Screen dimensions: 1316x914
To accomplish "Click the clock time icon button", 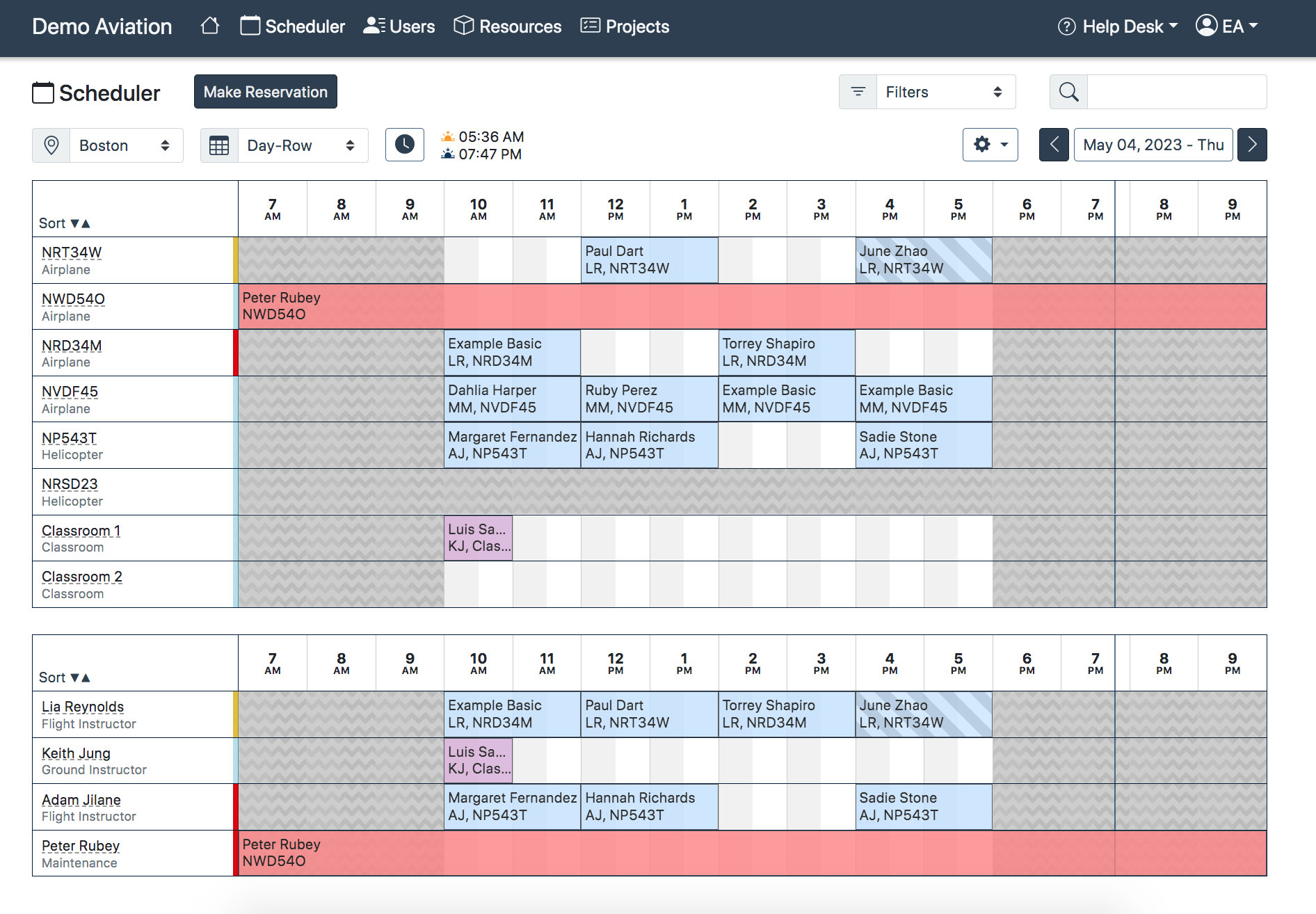I will pyautogui.click(x=404, y=145).
